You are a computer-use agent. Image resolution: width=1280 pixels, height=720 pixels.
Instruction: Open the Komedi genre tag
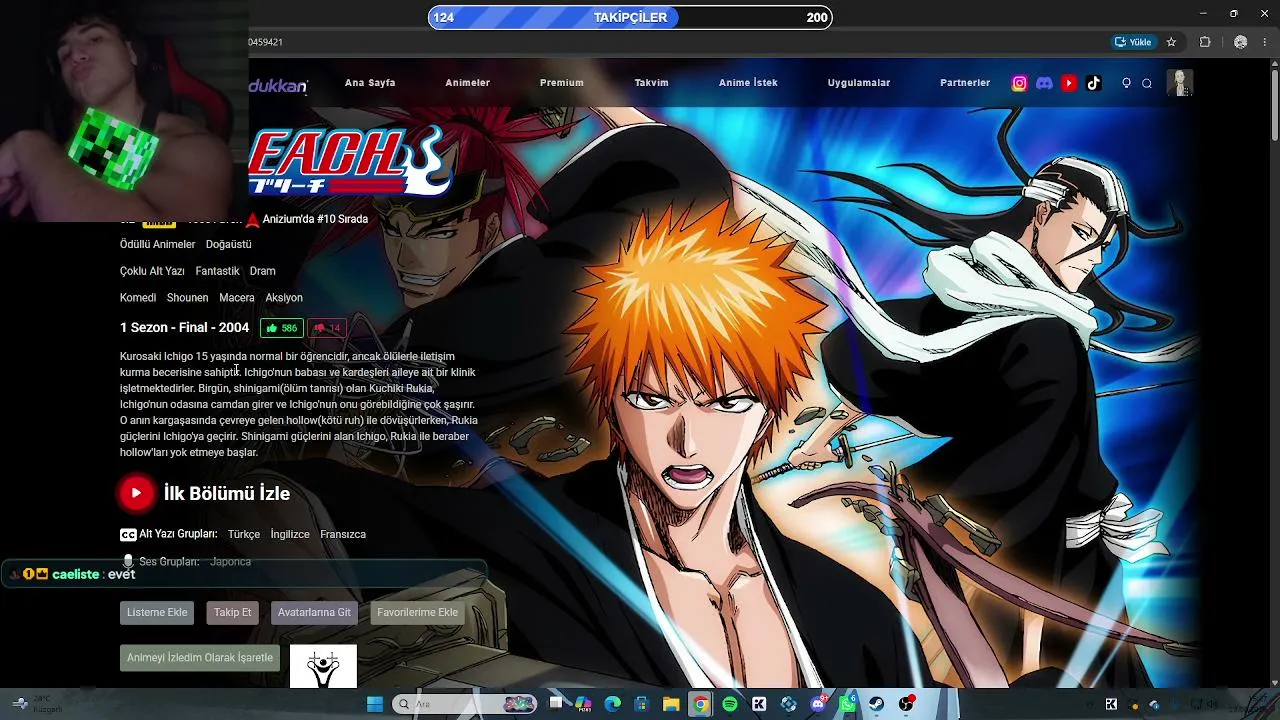[138, 298]
